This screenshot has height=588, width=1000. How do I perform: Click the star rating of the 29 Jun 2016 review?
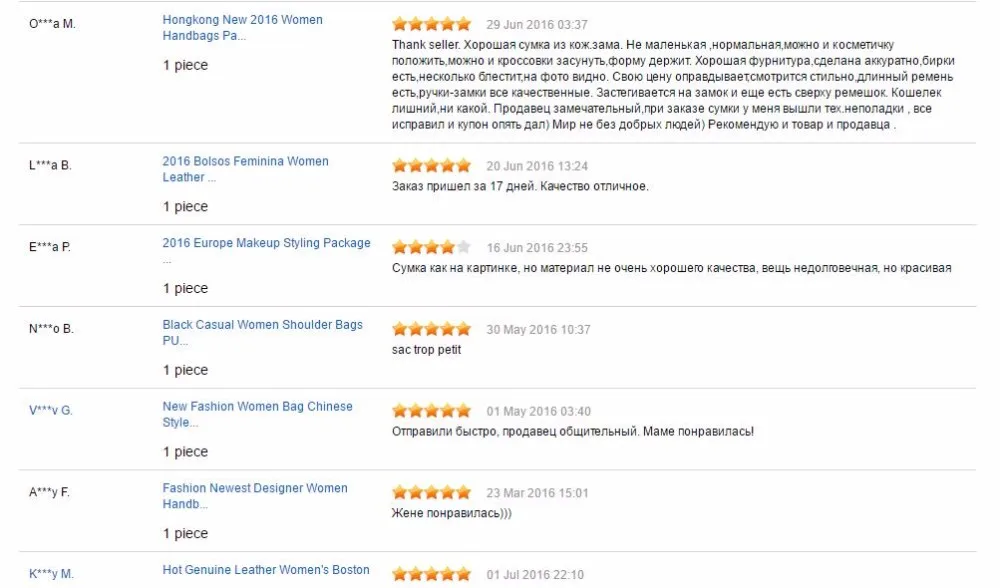click(x=432, y=24)
